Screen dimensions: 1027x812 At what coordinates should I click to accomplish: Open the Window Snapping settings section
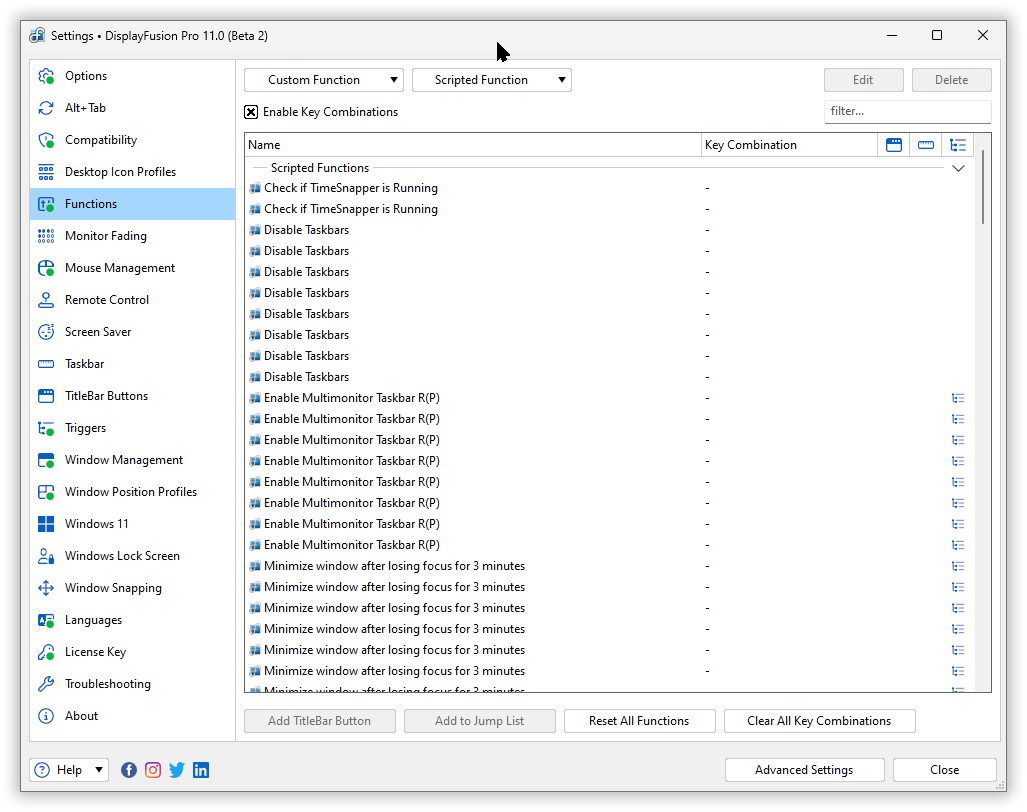tap(113, 588)
